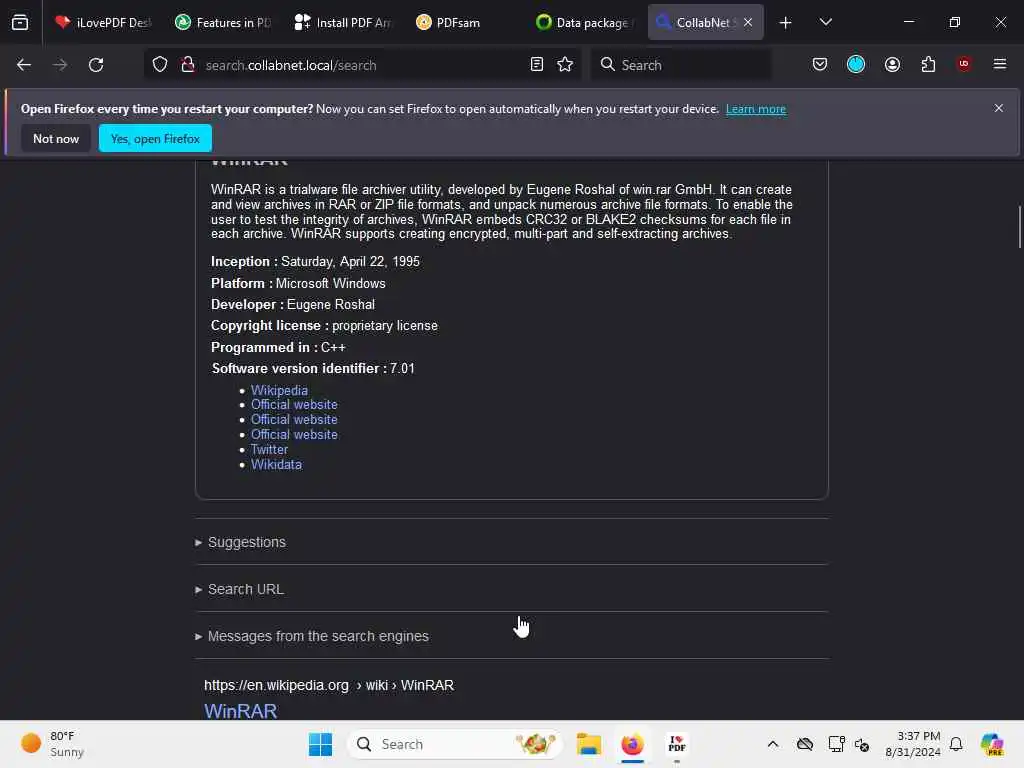Open Firefox View icon
The height and width of the screenshot is (768, 1024).
20,22
